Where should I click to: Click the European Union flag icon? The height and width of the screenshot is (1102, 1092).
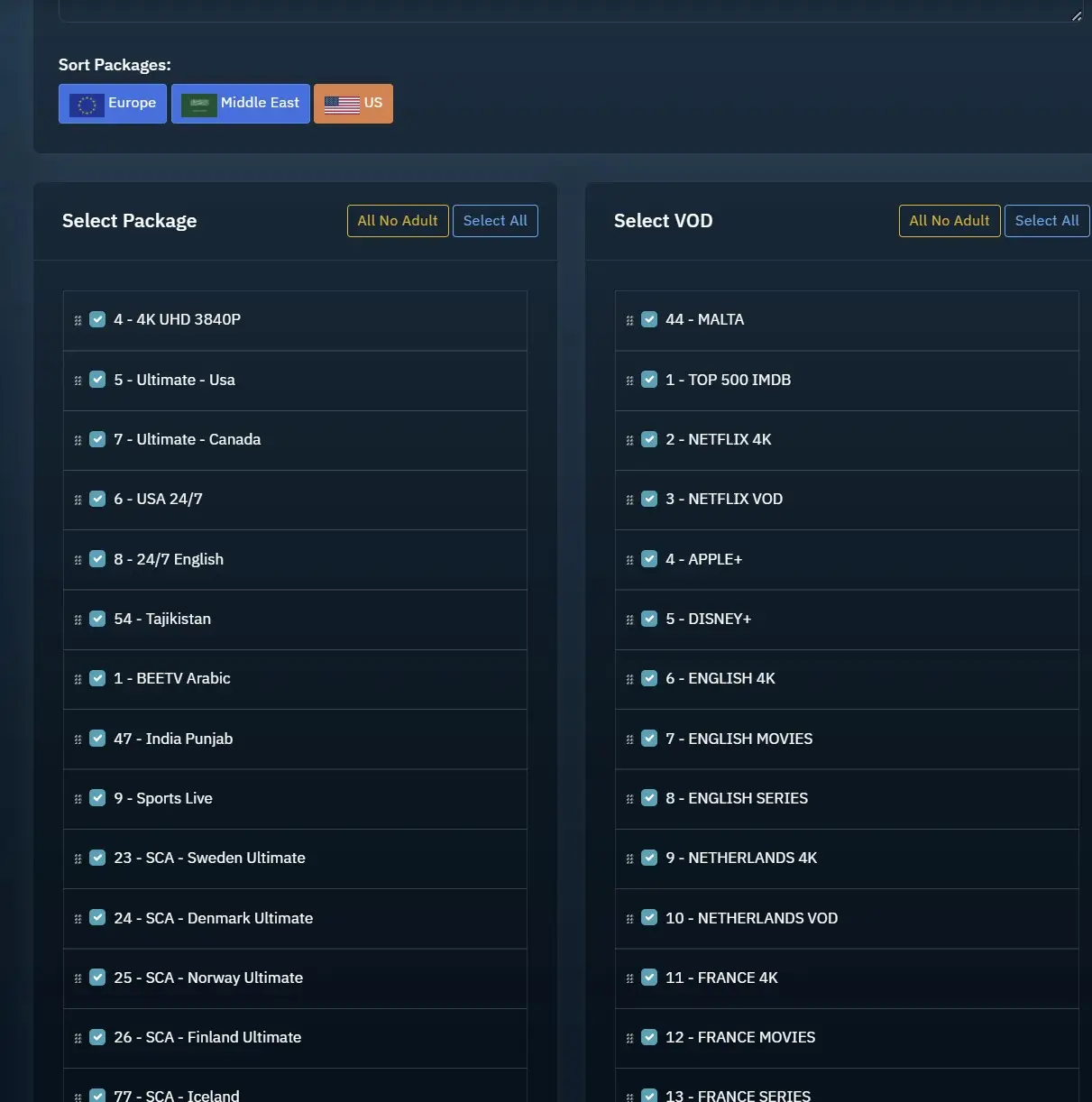coord(87,105)
